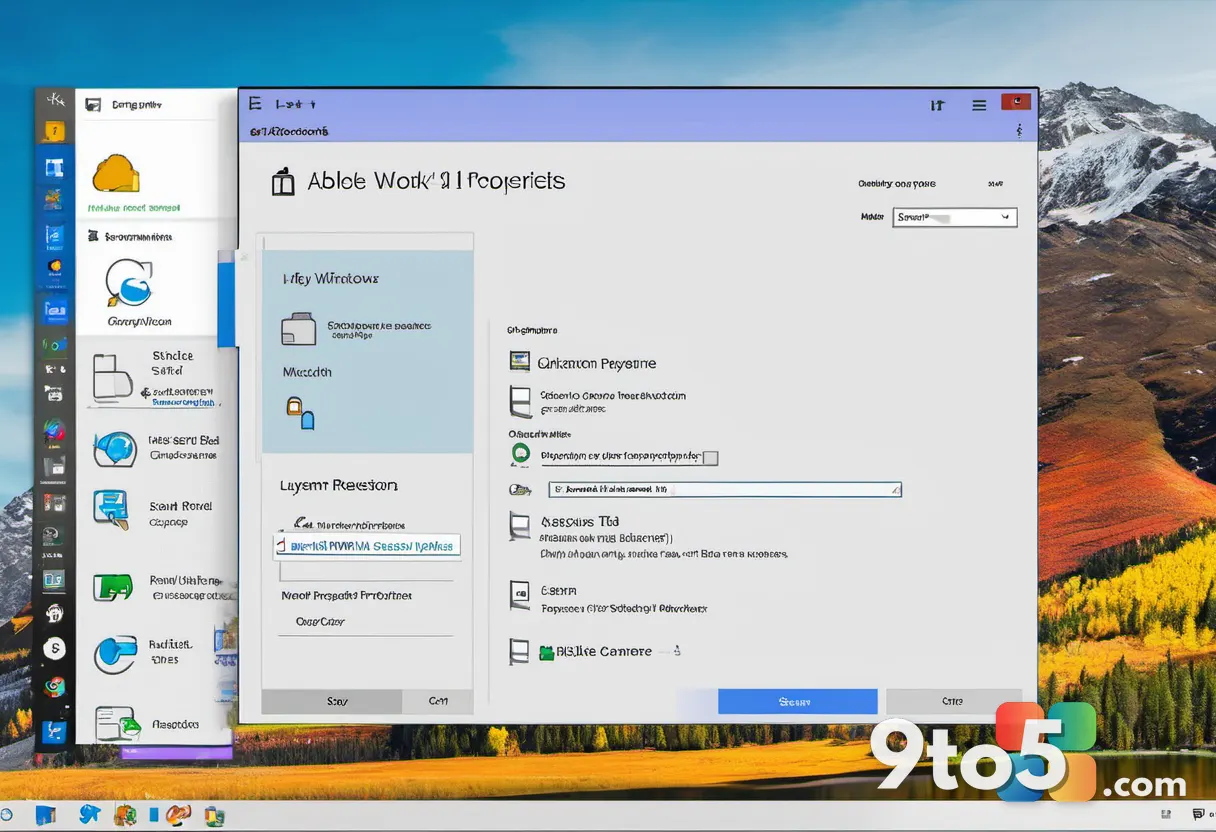The height and width of the screenshot is (832, 1216).
Task: Click the green folder icon beside Rerm/Uitifeng
Action: [113, 587]
